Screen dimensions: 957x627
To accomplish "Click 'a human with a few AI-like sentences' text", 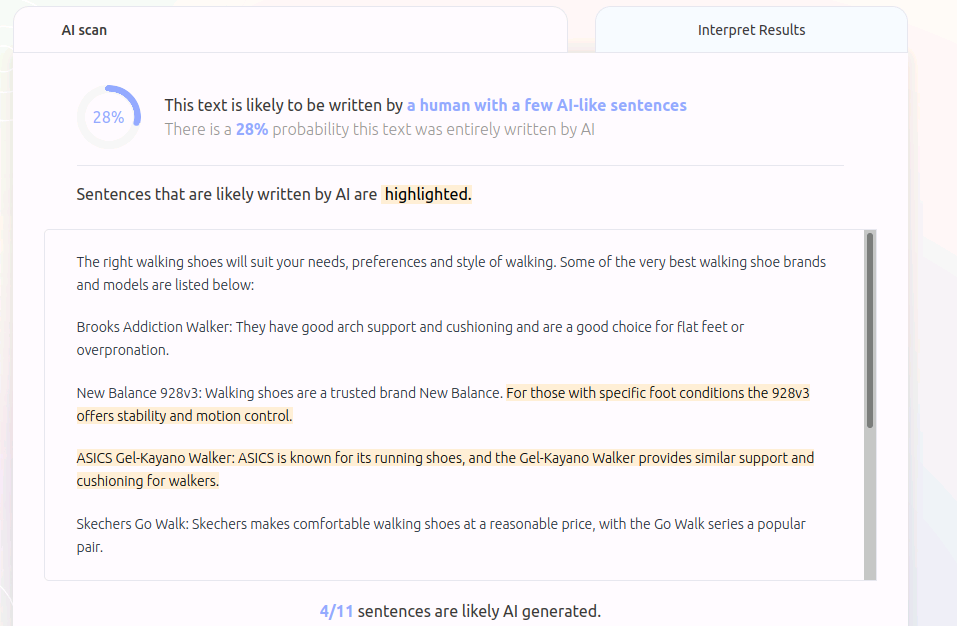I will click(547, 105).
